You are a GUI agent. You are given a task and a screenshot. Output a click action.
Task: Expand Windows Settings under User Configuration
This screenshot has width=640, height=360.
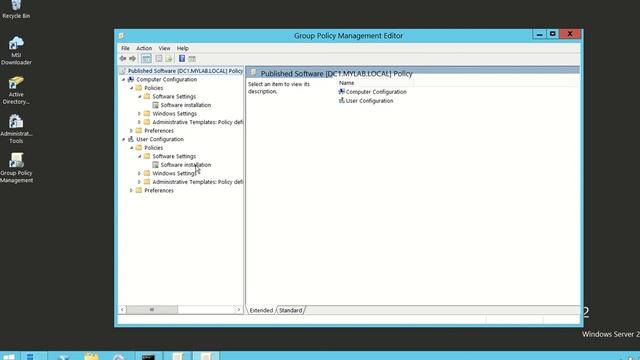(x=140, y=173)
